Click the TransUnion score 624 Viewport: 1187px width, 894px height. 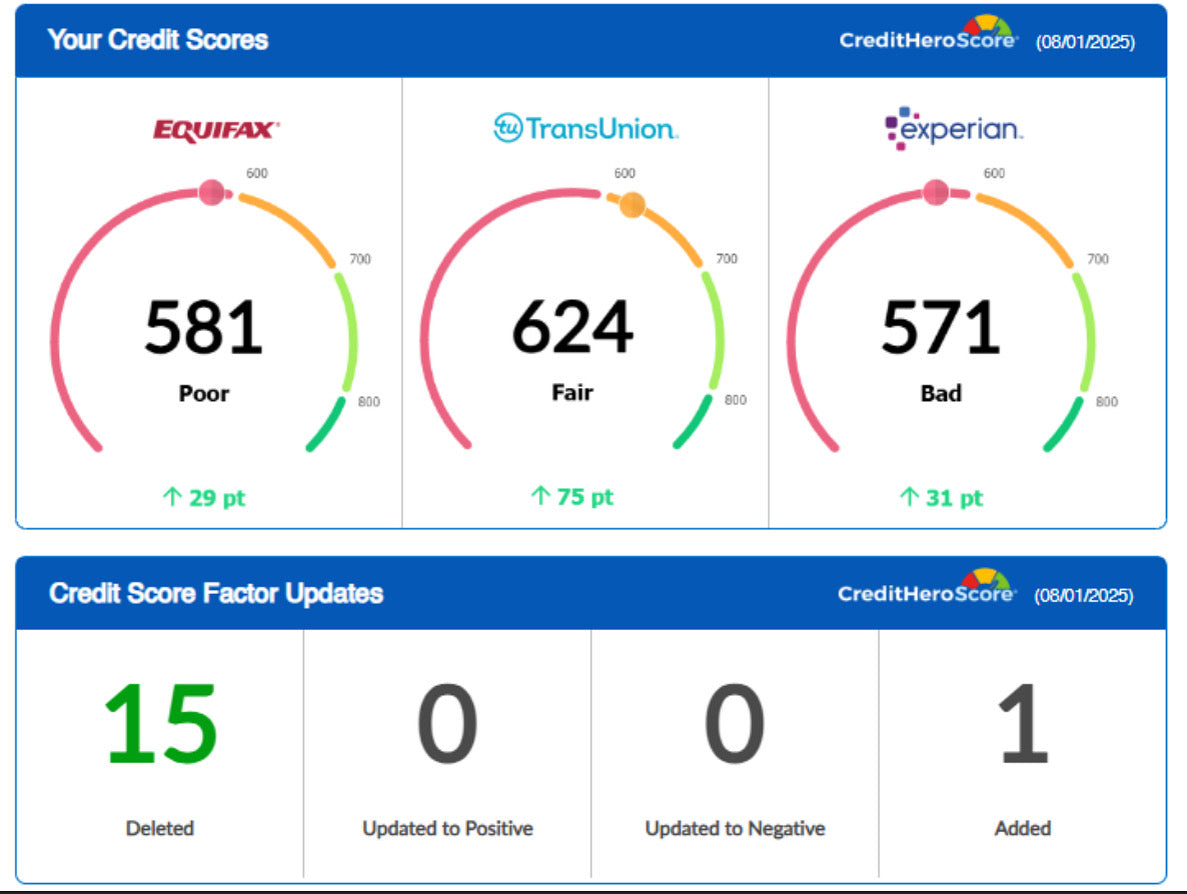[x=572, y=326]
